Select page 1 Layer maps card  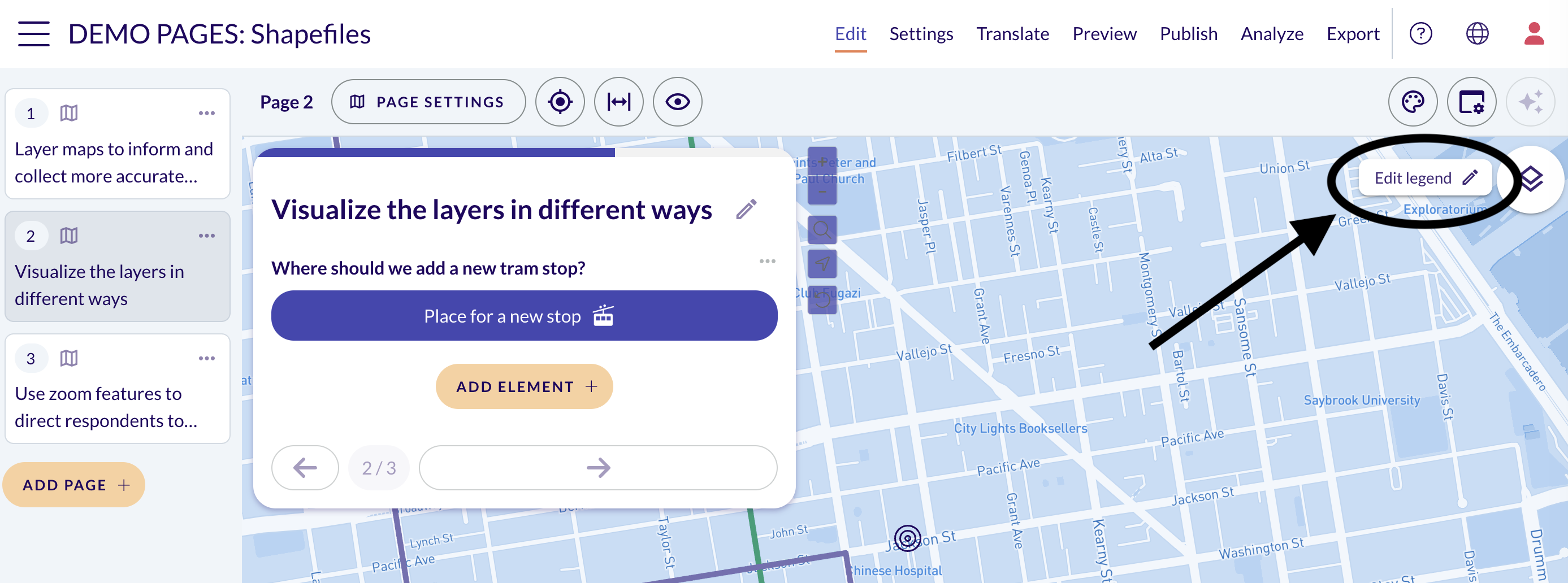[x=118, y=143]
